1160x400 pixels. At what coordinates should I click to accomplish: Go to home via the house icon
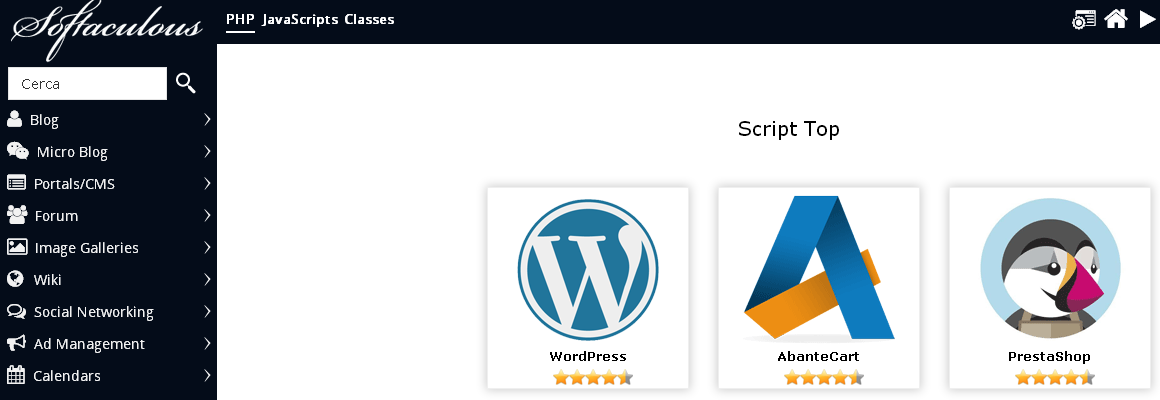[1116, 19]
